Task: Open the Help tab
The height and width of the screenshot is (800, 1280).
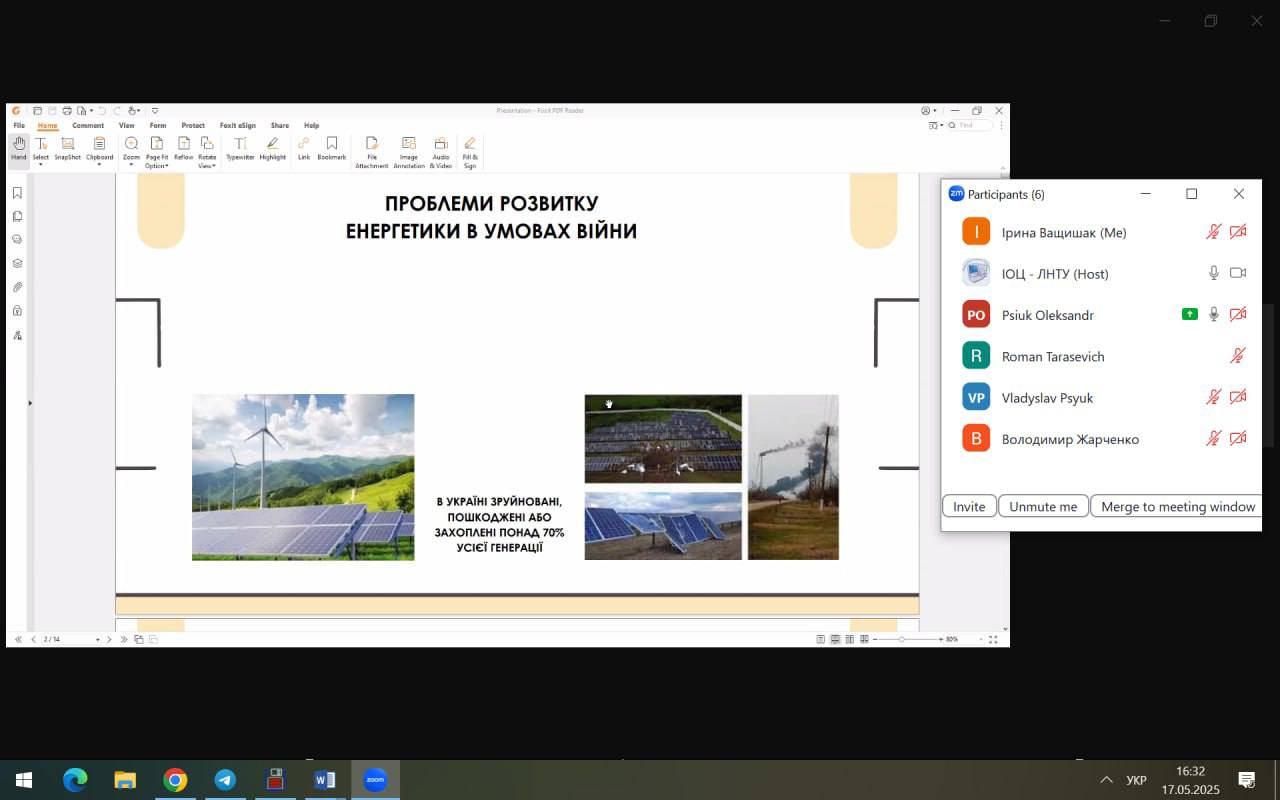Action: pyautogui.click(x=312, y=126)
